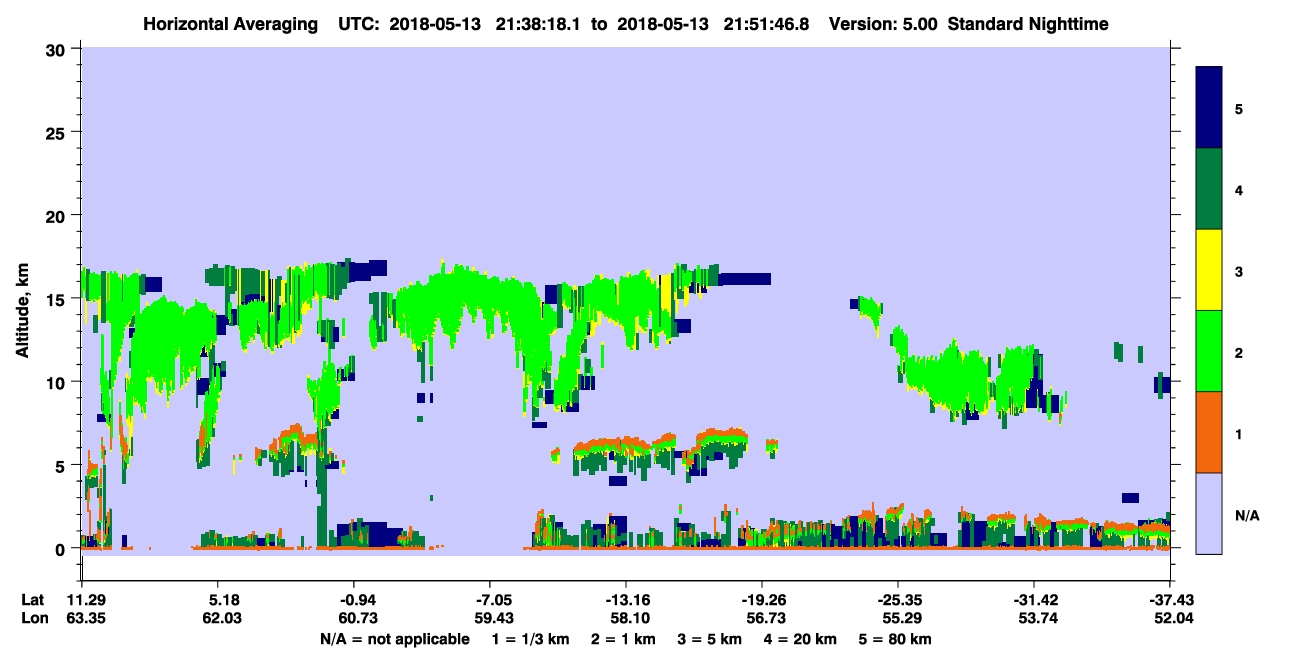
Task: Click the 'Lat' row label
Action: tap(32, 600)
